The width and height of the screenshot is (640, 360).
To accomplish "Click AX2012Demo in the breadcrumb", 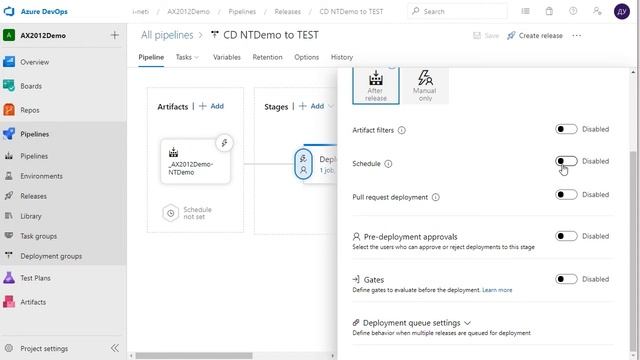I will pos(188,11).
